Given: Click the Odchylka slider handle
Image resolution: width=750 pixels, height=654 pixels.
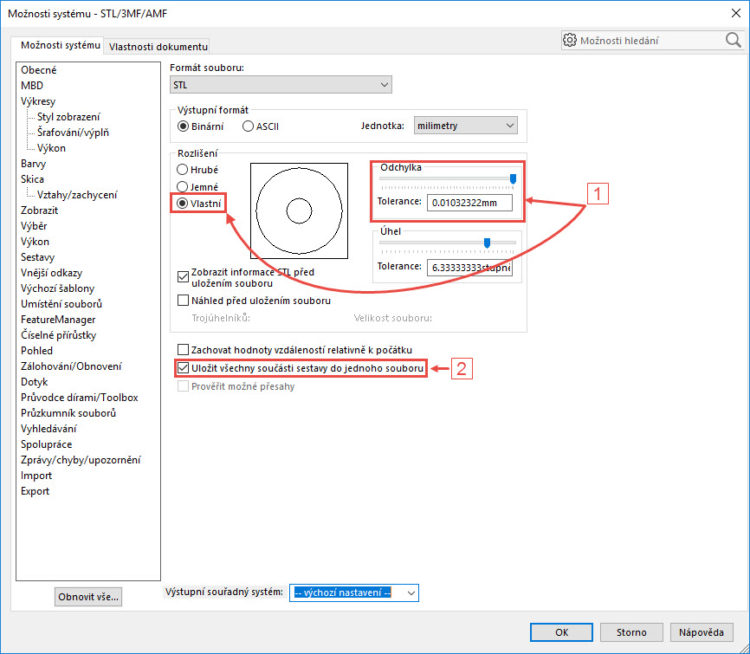Looking at the screenshot, I should 513,179.
